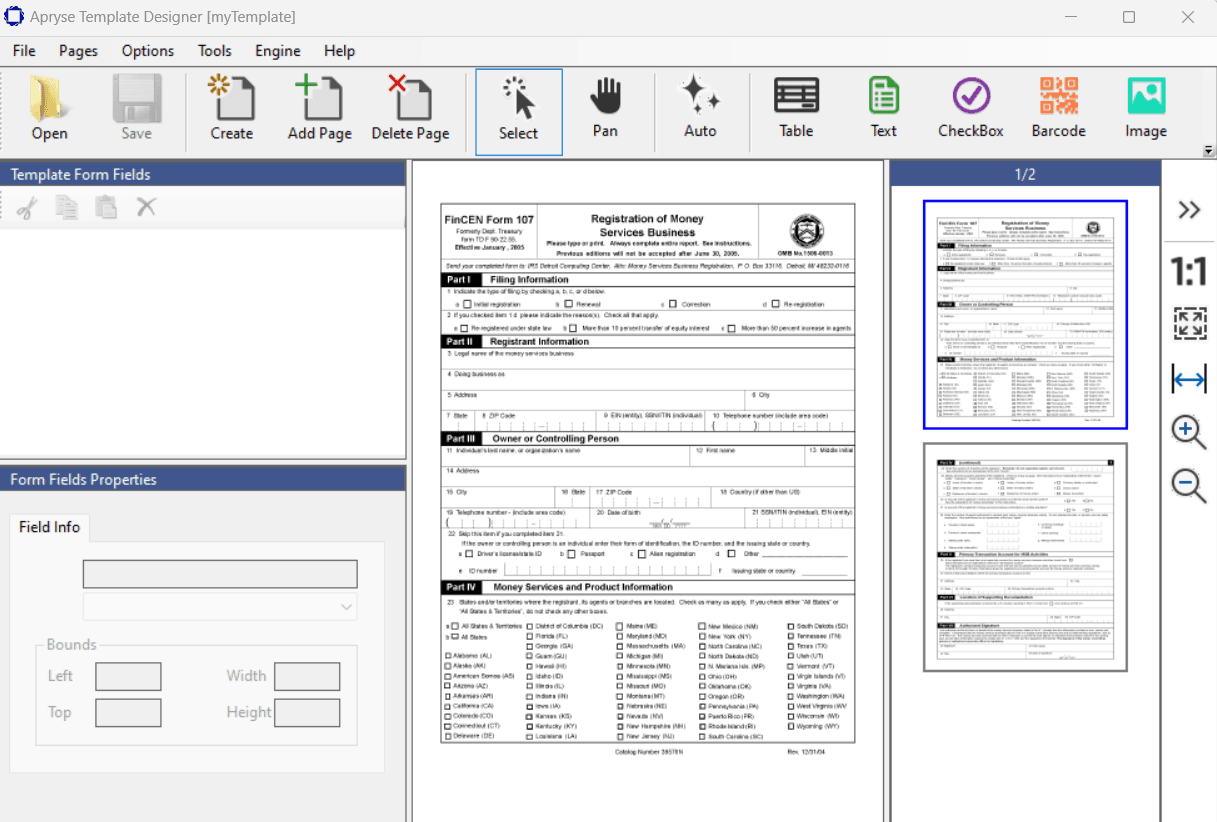Image resolution: width=1217 pixels, height=822 pixels.
Task: Click the Add Page icon
Action: pos(319,110)
